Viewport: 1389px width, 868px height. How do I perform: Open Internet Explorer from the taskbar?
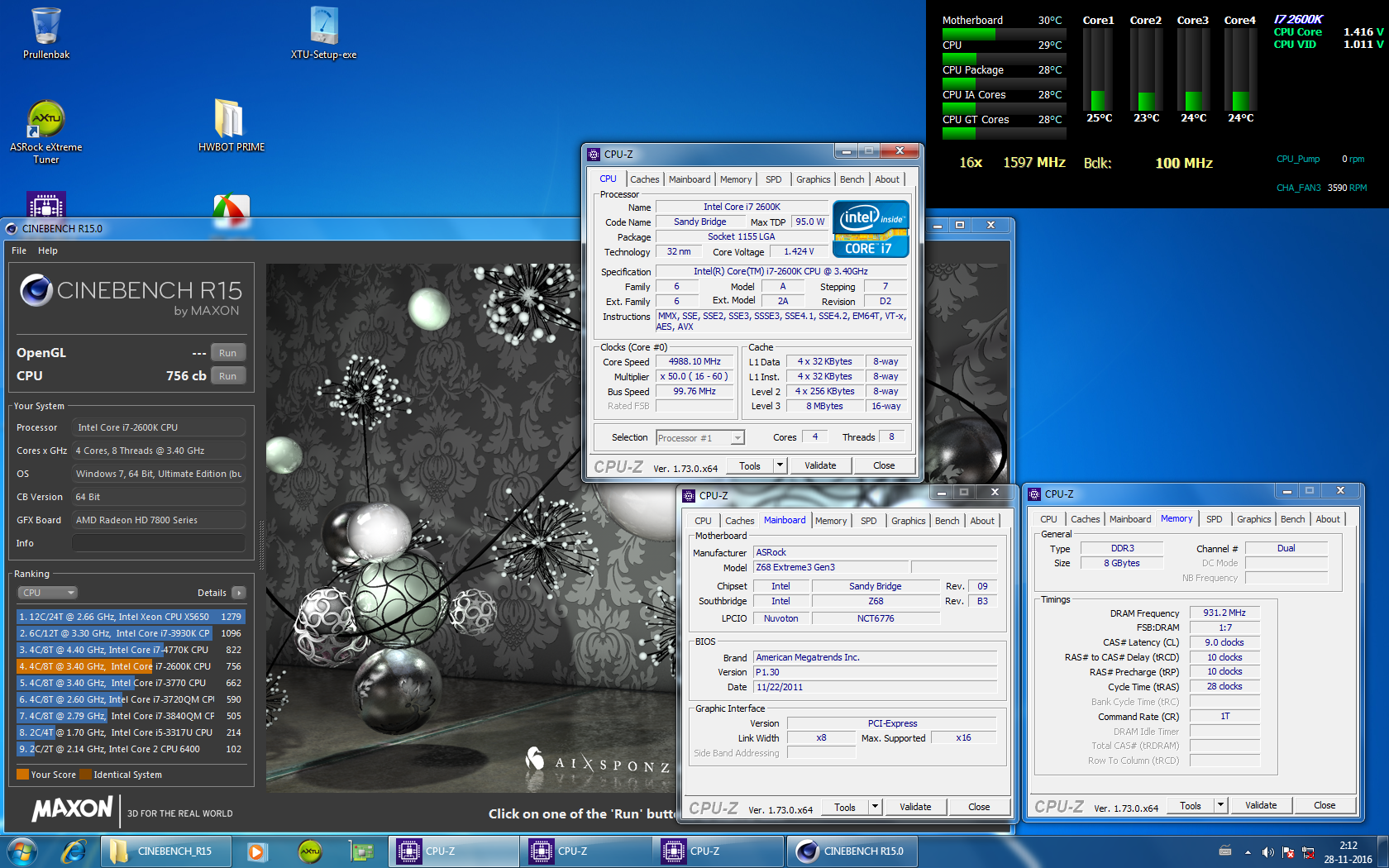74,851
